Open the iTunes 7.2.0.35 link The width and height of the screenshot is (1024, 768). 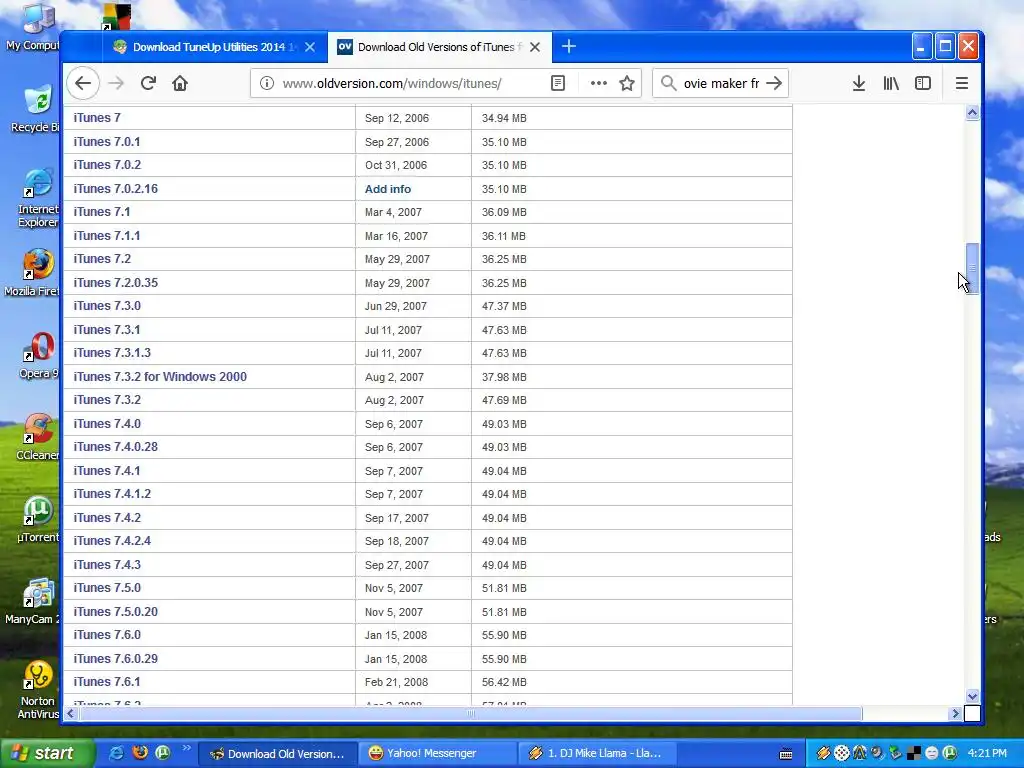(x=116, y=283)
